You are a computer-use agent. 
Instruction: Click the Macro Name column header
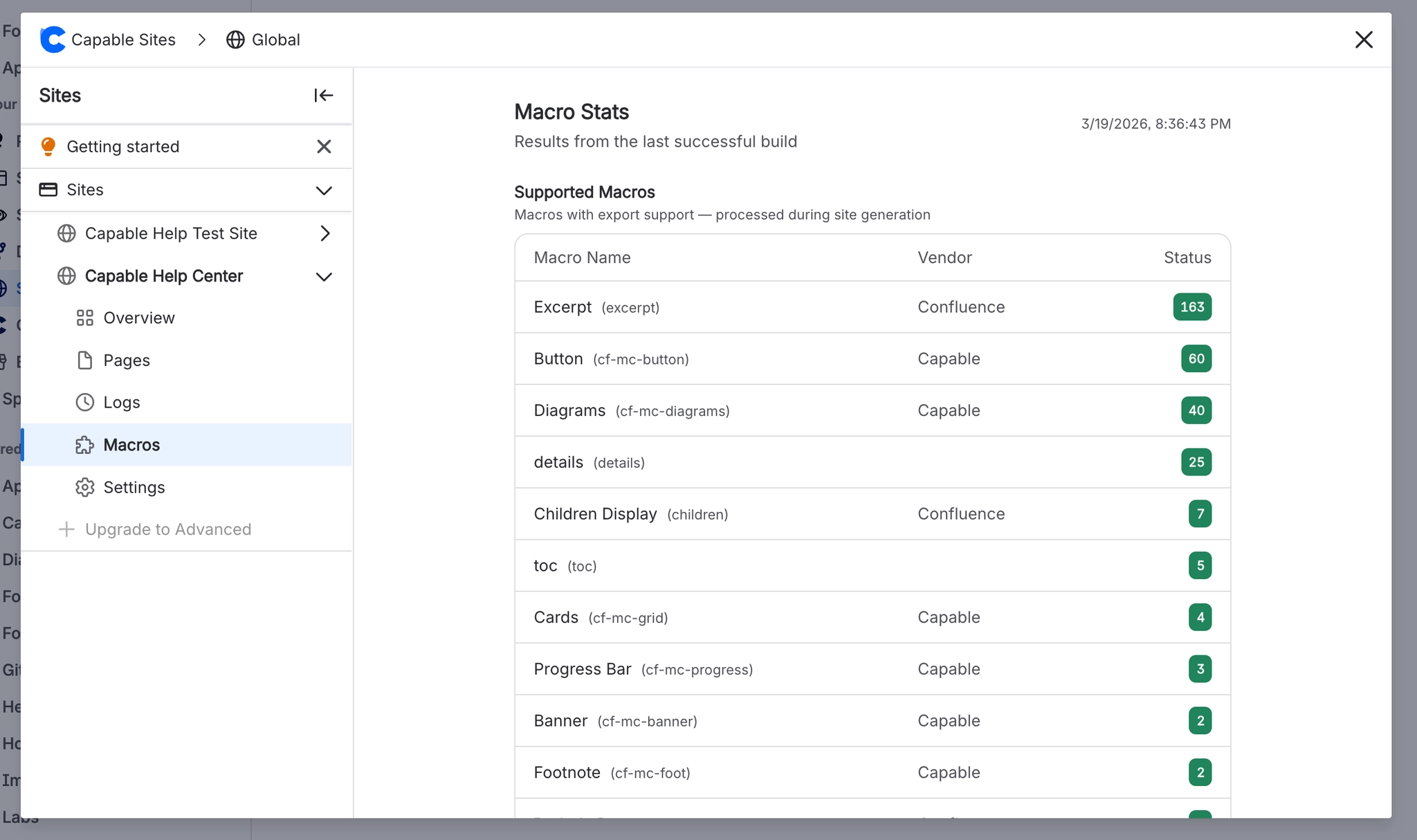(582, 257)
